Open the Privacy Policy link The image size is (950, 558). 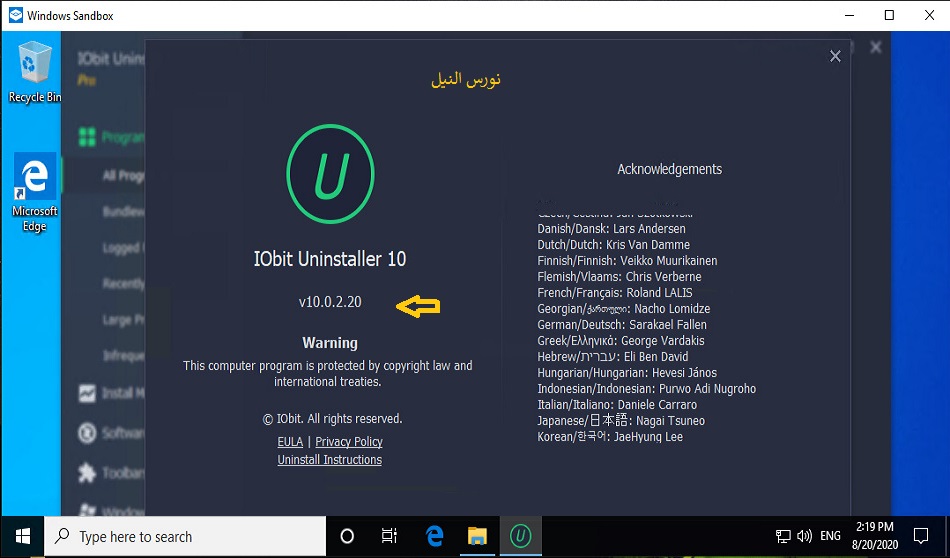coord(348,441)
